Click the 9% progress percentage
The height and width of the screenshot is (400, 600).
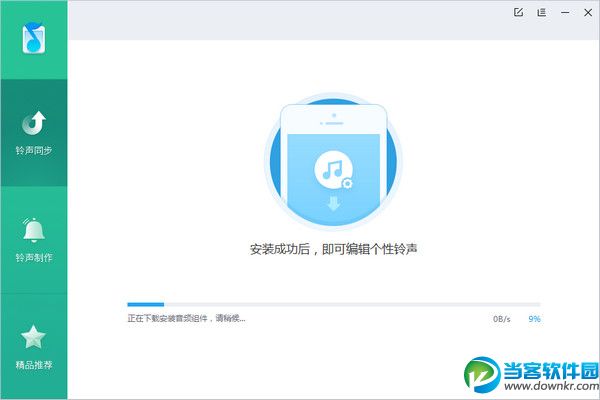tap(535, 319)
